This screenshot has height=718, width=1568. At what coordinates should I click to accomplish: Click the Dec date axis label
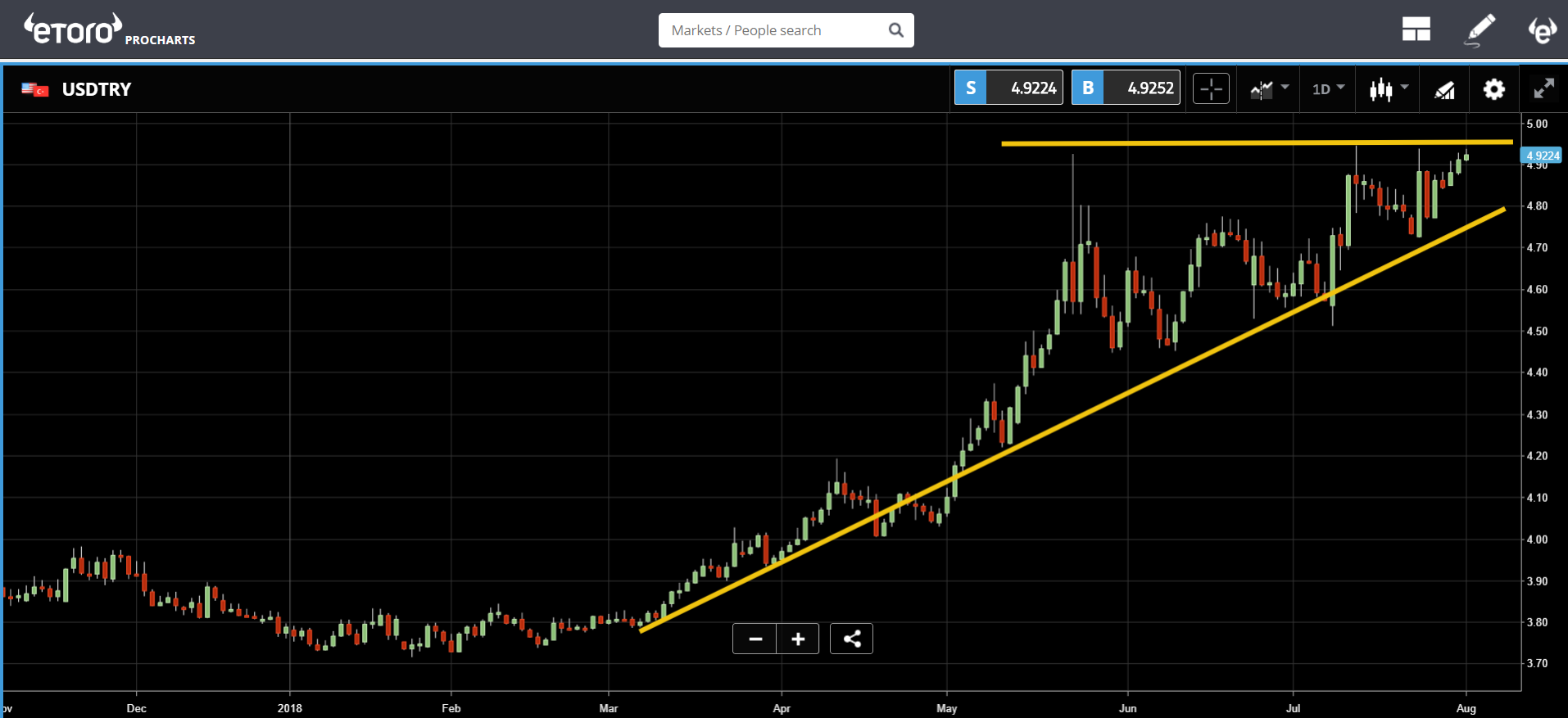click(x=136, y=708)
